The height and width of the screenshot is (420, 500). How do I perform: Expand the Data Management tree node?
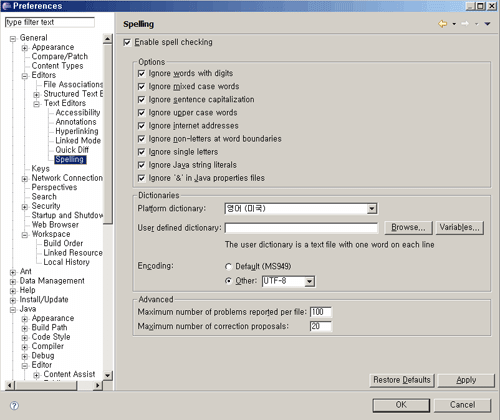coord(13,282)
